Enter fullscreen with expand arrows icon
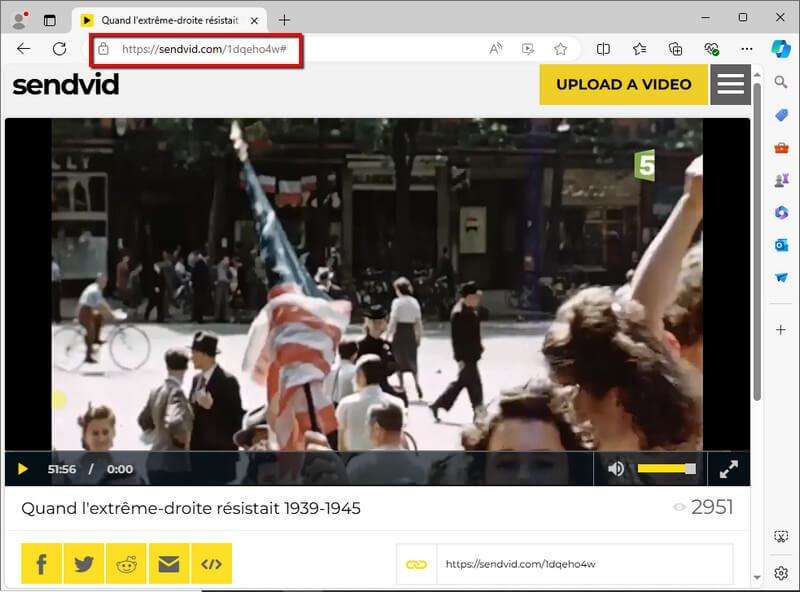 click(729, 469)
